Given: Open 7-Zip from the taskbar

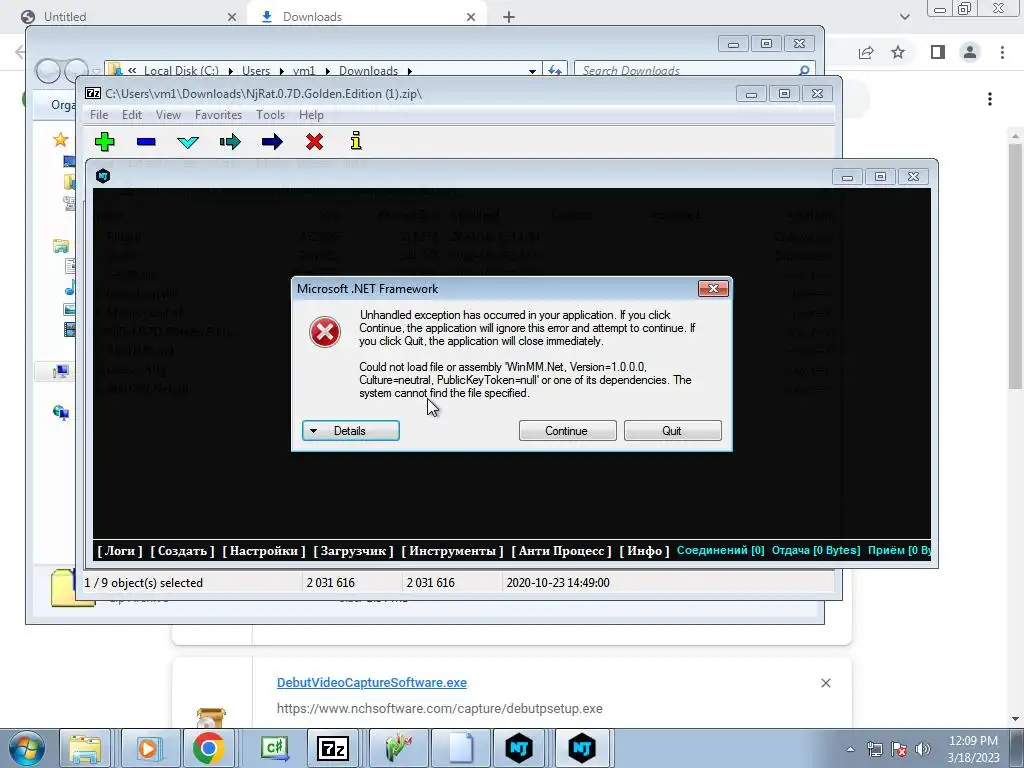Looking at the screenshot, I should point(332,748).
